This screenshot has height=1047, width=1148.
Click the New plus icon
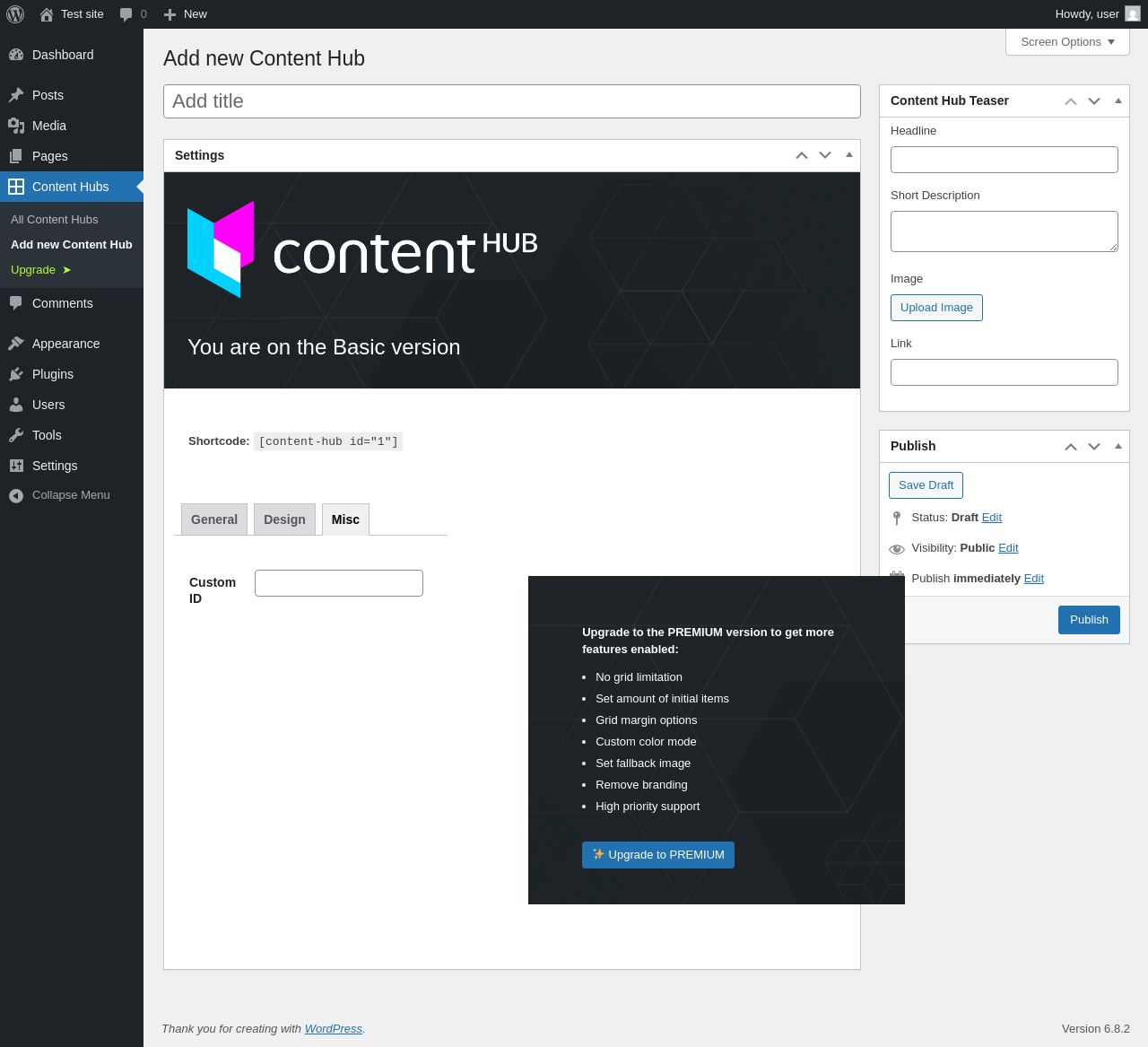coord(170,14)
